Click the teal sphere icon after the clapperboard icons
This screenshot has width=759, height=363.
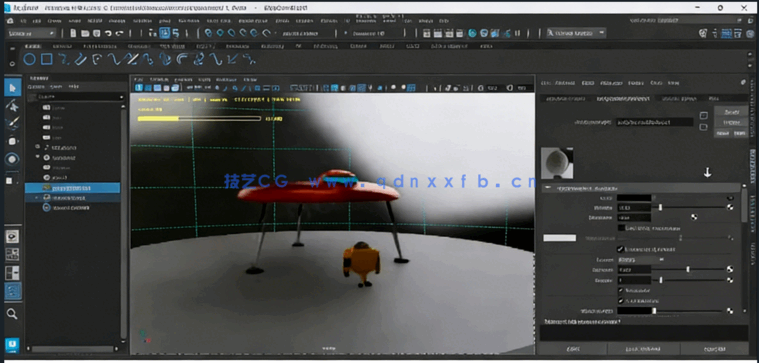pyautogui.click(x=472, y=33)
